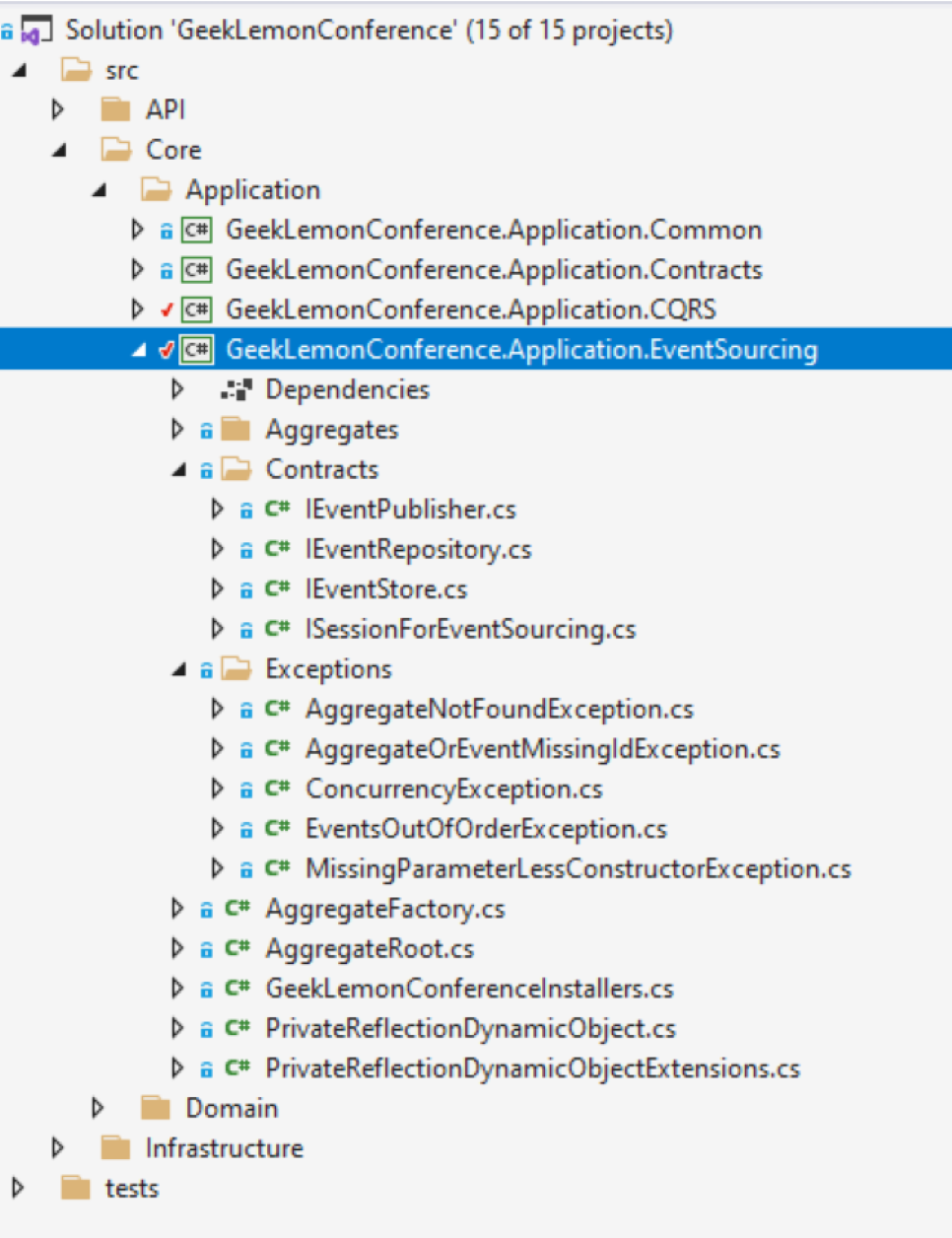This screenshot has height=1238, width=952.
Task: Select the Aggregates folder label
Action: click(x=332, y=430)
